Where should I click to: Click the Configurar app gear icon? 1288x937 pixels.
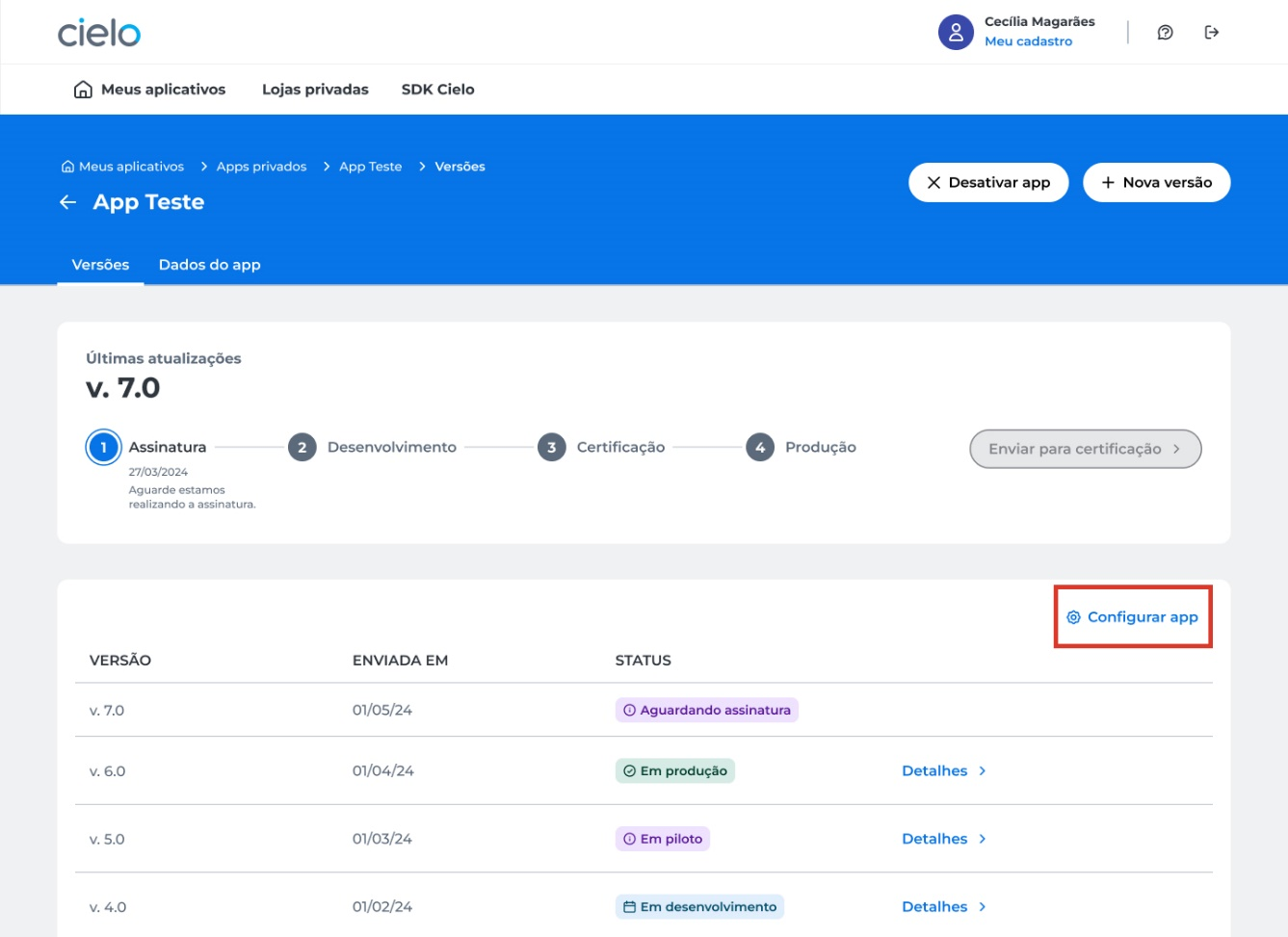1073,617
